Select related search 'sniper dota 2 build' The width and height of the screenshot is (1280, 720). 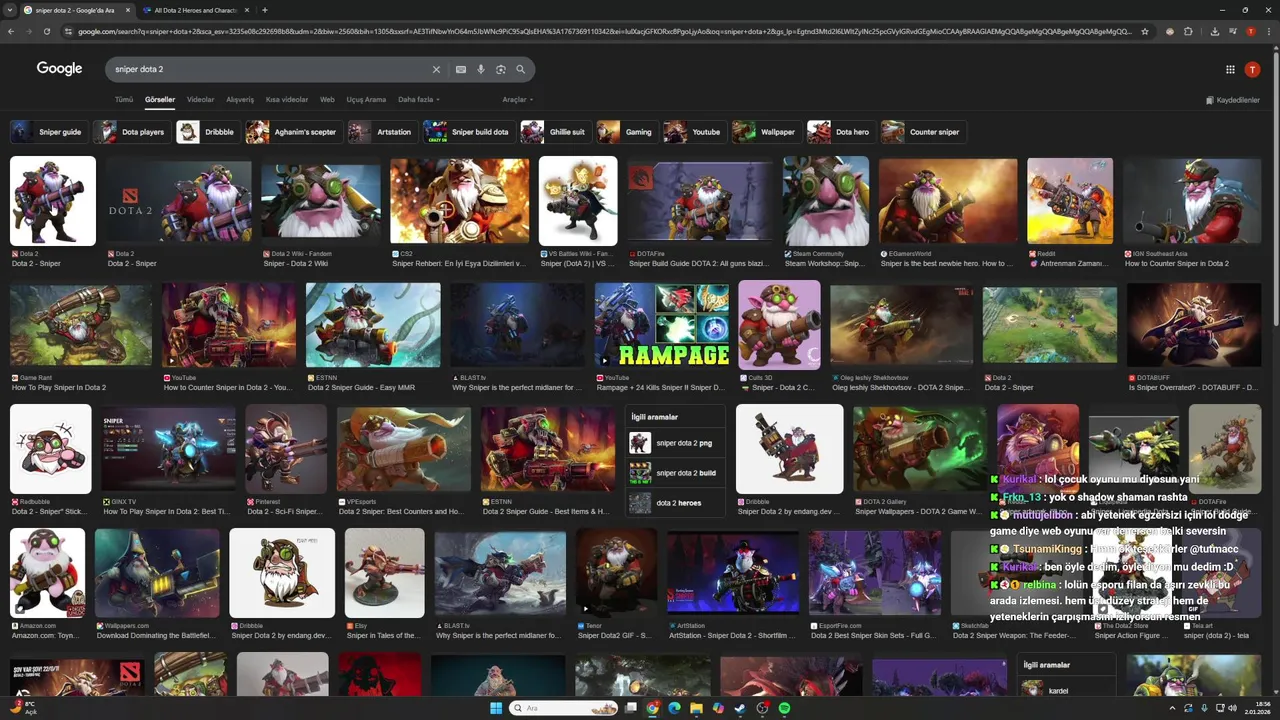pyautogui.click(x=675, y=473)
